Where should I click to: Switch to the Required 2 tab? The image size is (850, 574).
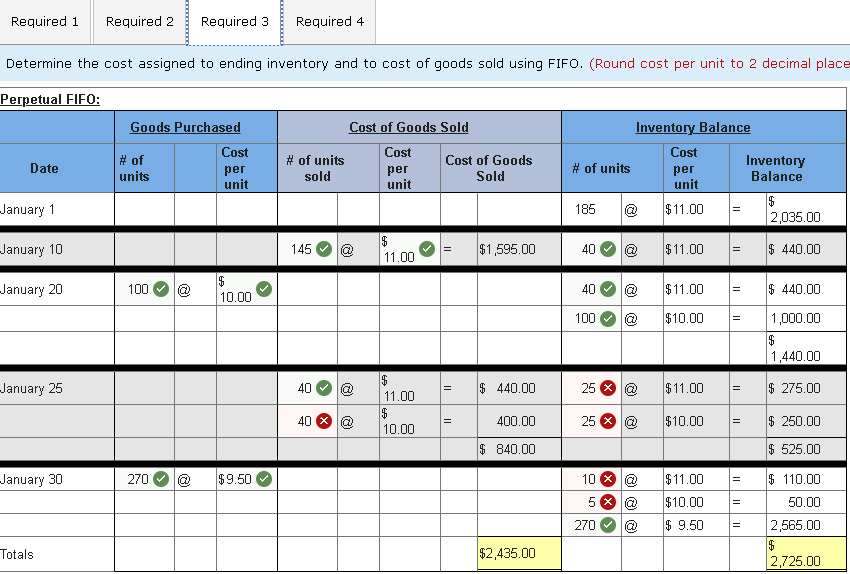[139, 22]
